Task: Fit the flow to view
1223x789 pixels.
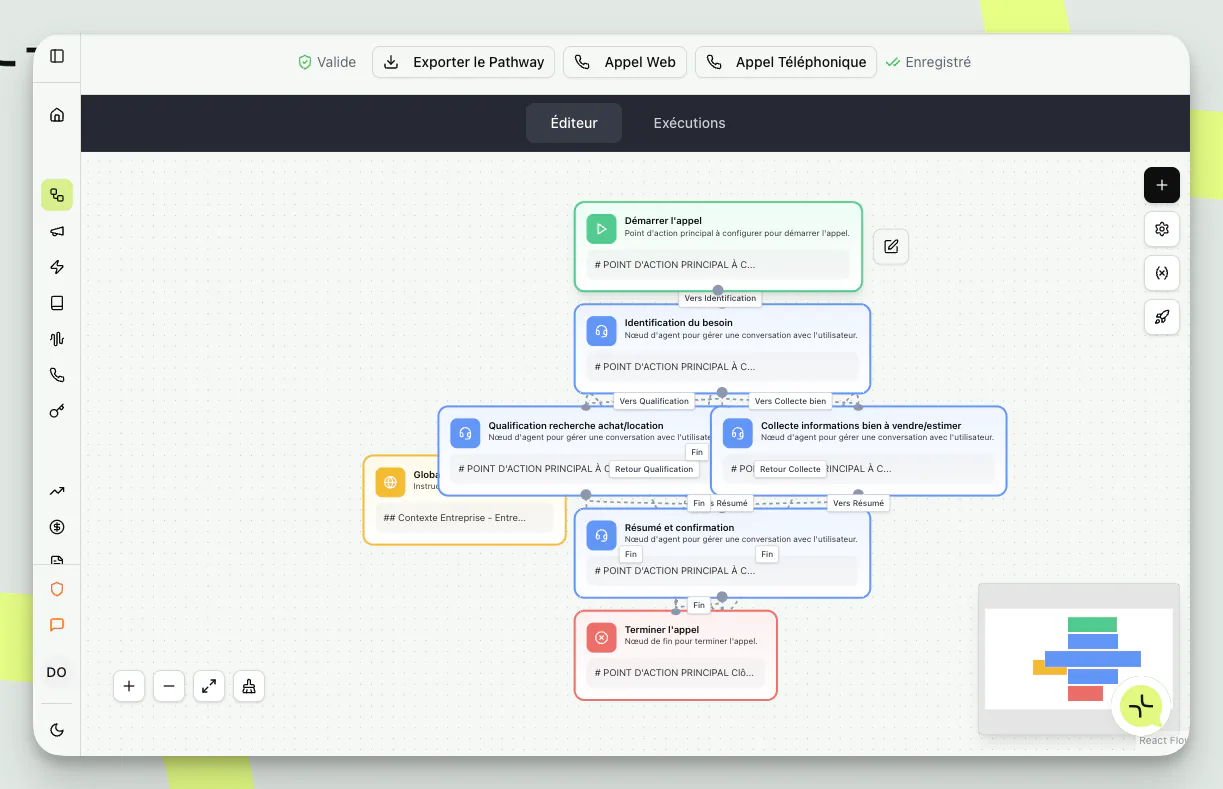Action: coord(209,686)
